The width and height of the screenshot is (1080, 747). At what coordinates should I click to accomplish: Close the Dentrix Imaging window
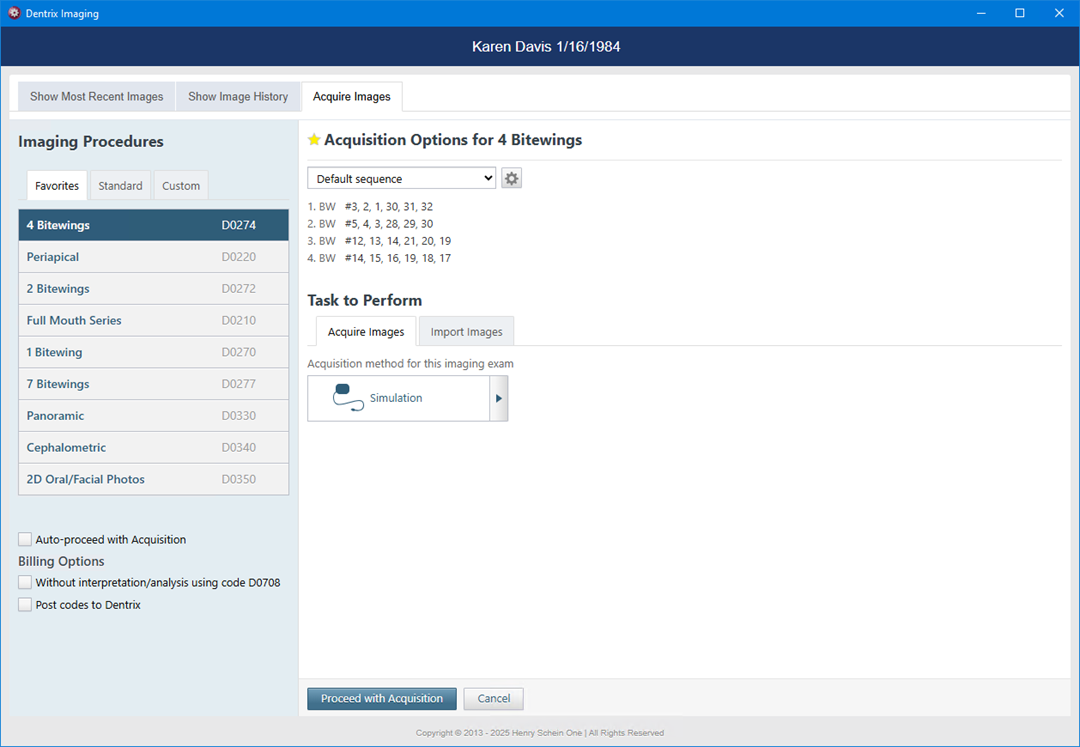1059,13
